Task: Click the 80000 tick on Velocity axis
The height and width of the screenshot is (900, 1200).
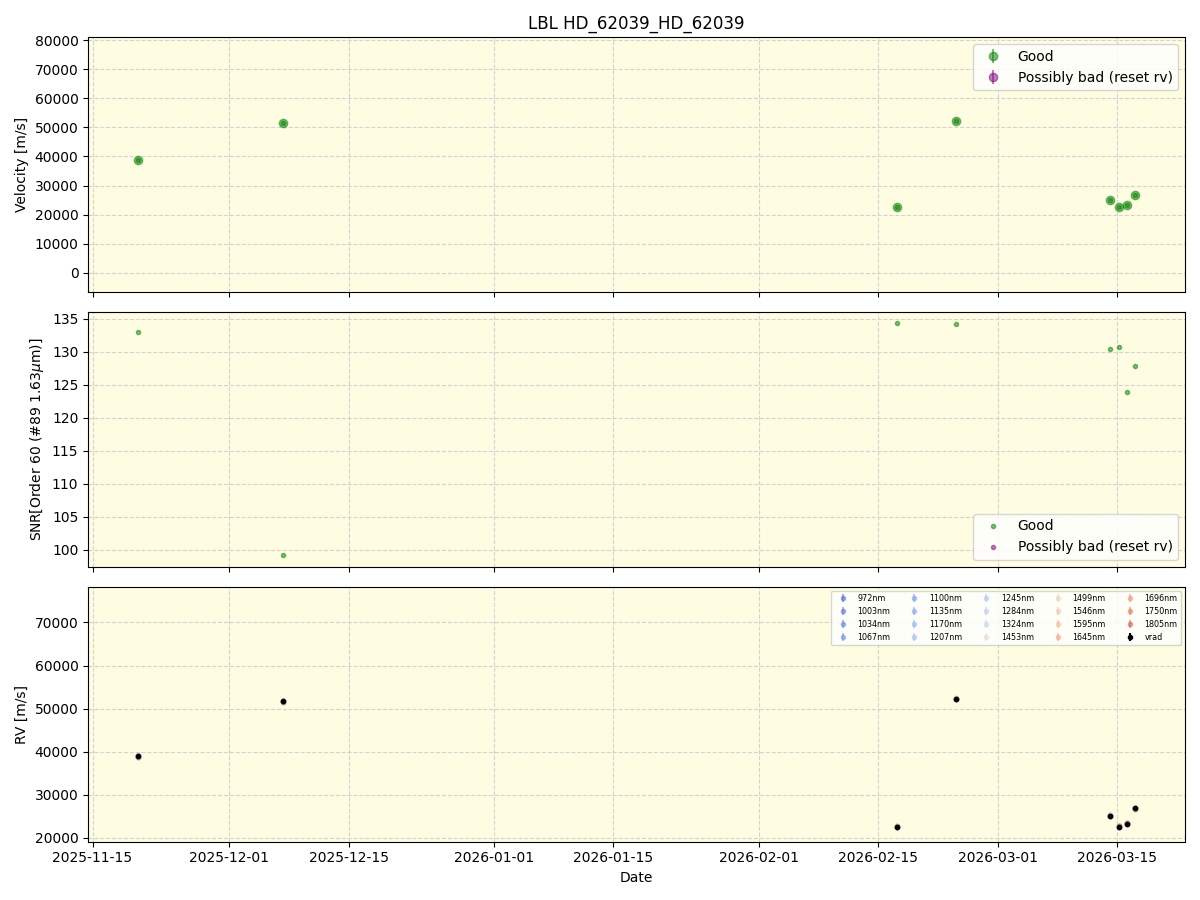Action: point(57,41)
